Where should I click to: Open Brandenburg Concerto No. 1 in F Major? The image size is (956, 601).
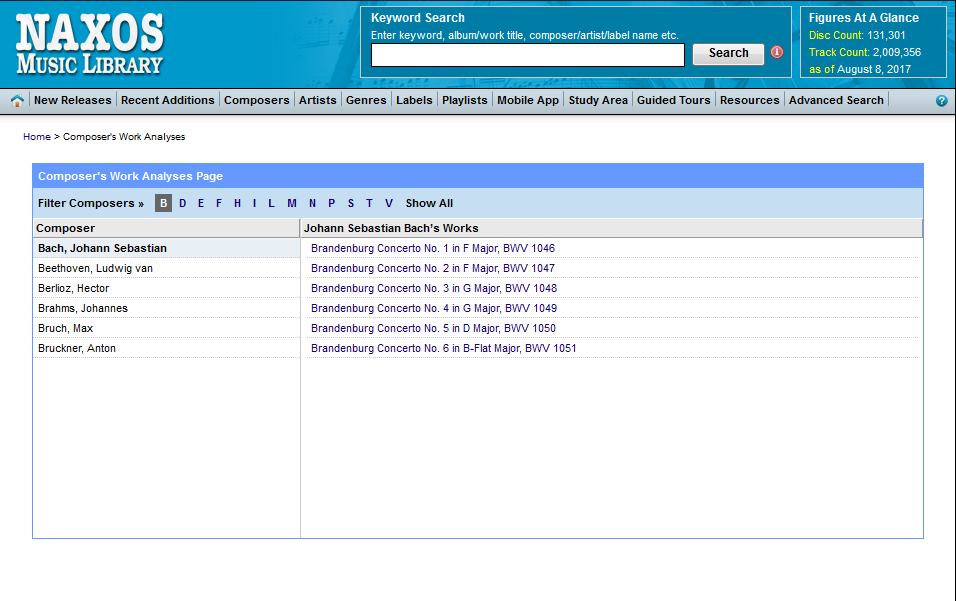433,248
